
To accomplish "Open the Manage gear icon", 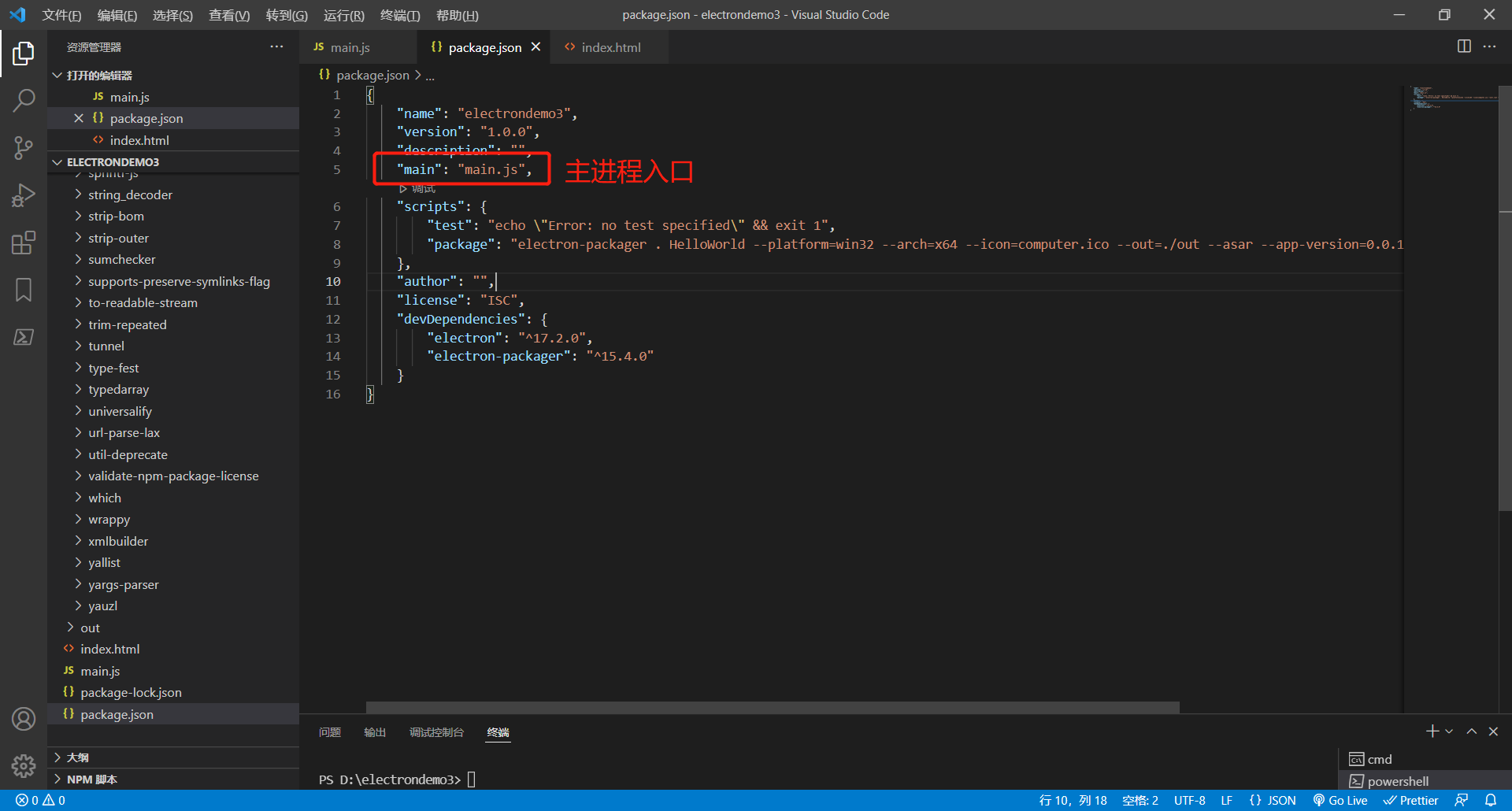I will click(x=24, y=765).
